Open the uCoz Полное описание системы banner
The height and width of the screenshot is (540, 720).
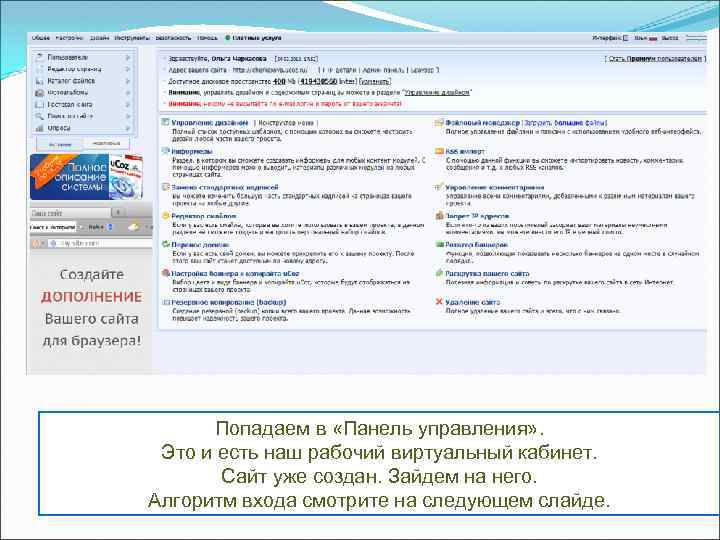coord(86,177)
